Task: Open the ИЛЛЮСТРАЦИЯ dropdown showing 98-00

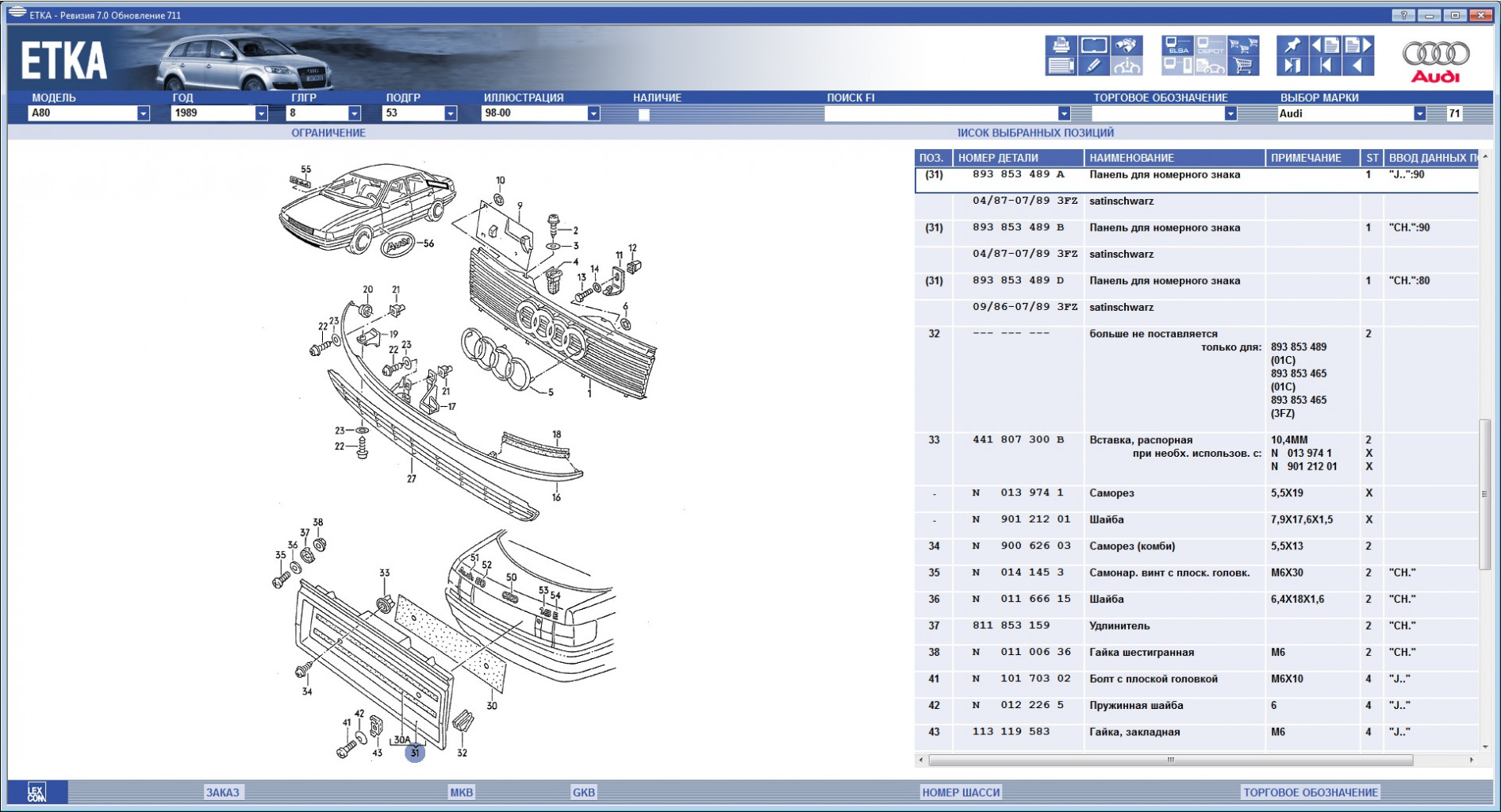Action: coord(541,113)
